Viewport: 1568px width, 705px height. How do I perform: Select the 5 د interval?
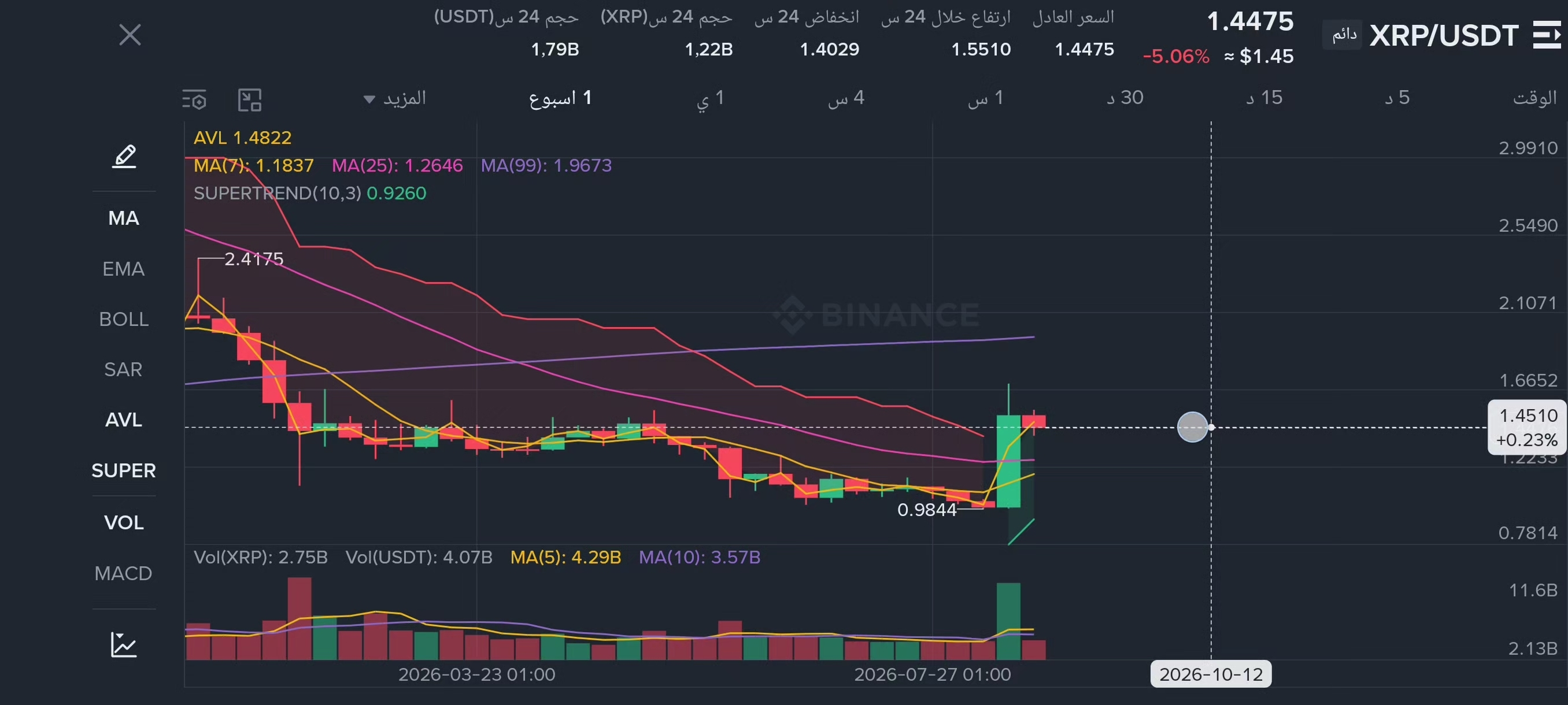click(x=1397, y=98)
